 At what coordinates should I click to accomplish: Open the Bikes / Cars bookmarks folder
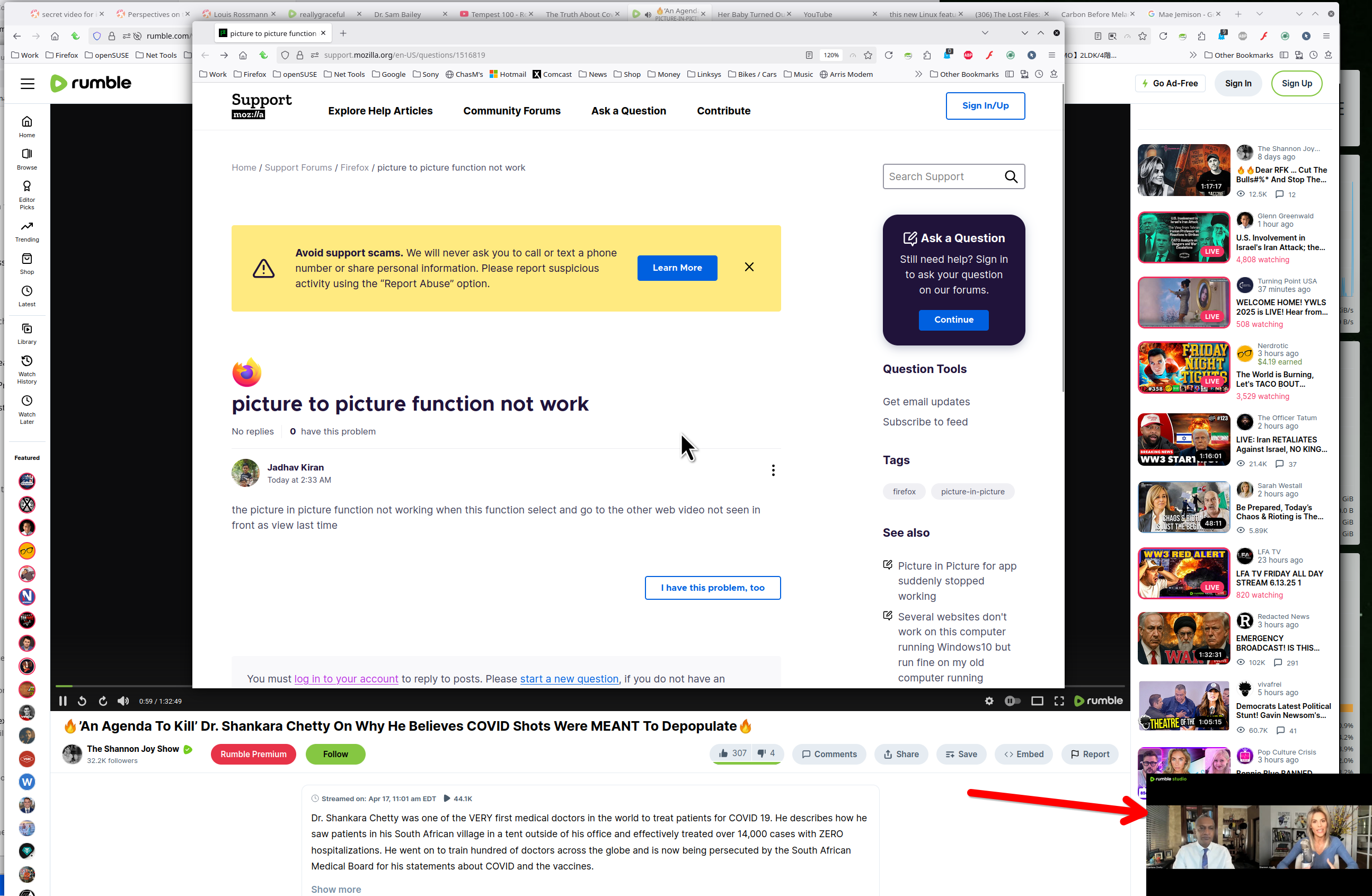[753, 74]
